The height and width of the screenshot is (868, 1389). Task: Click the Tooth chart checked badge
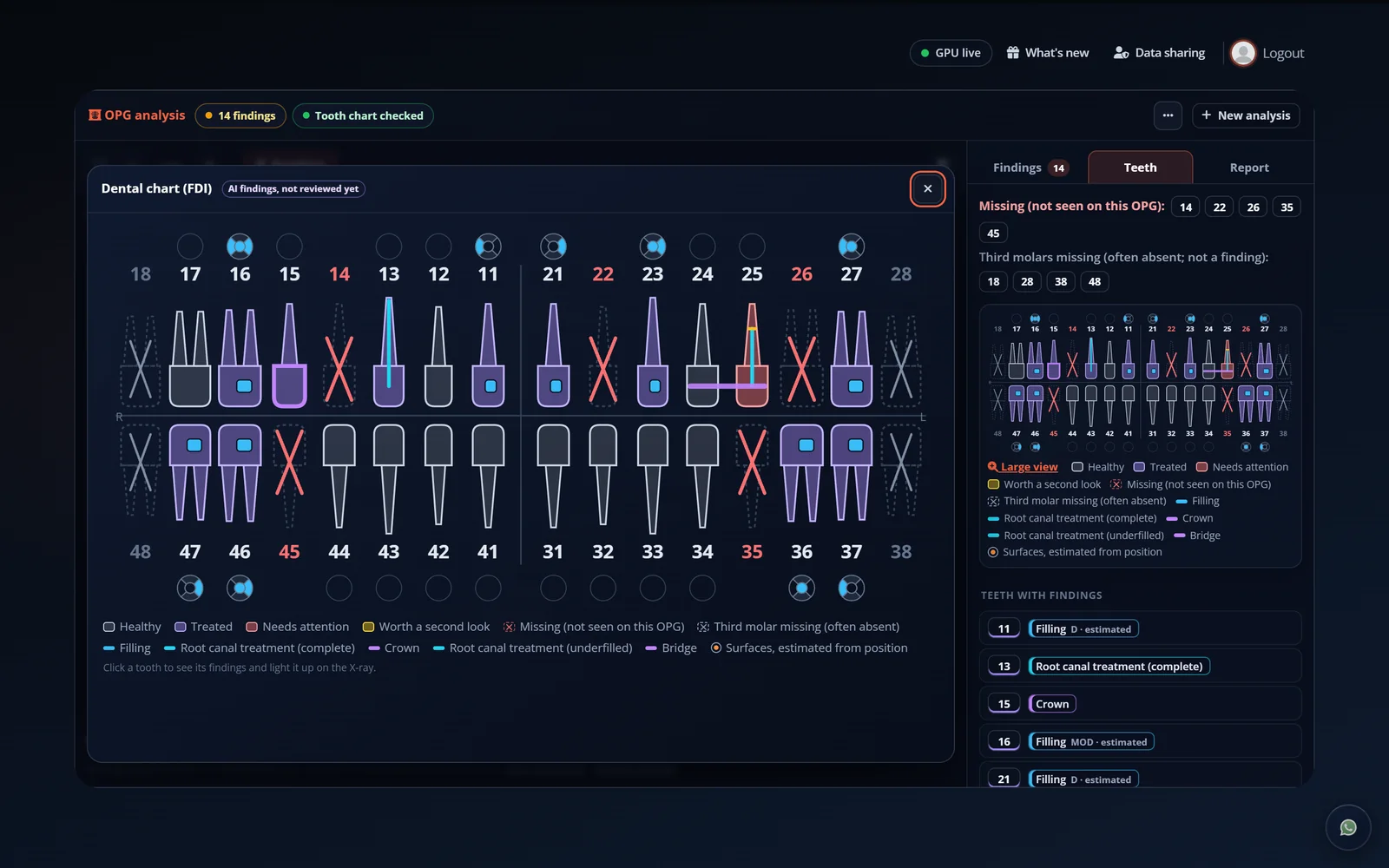coord(363,115)
